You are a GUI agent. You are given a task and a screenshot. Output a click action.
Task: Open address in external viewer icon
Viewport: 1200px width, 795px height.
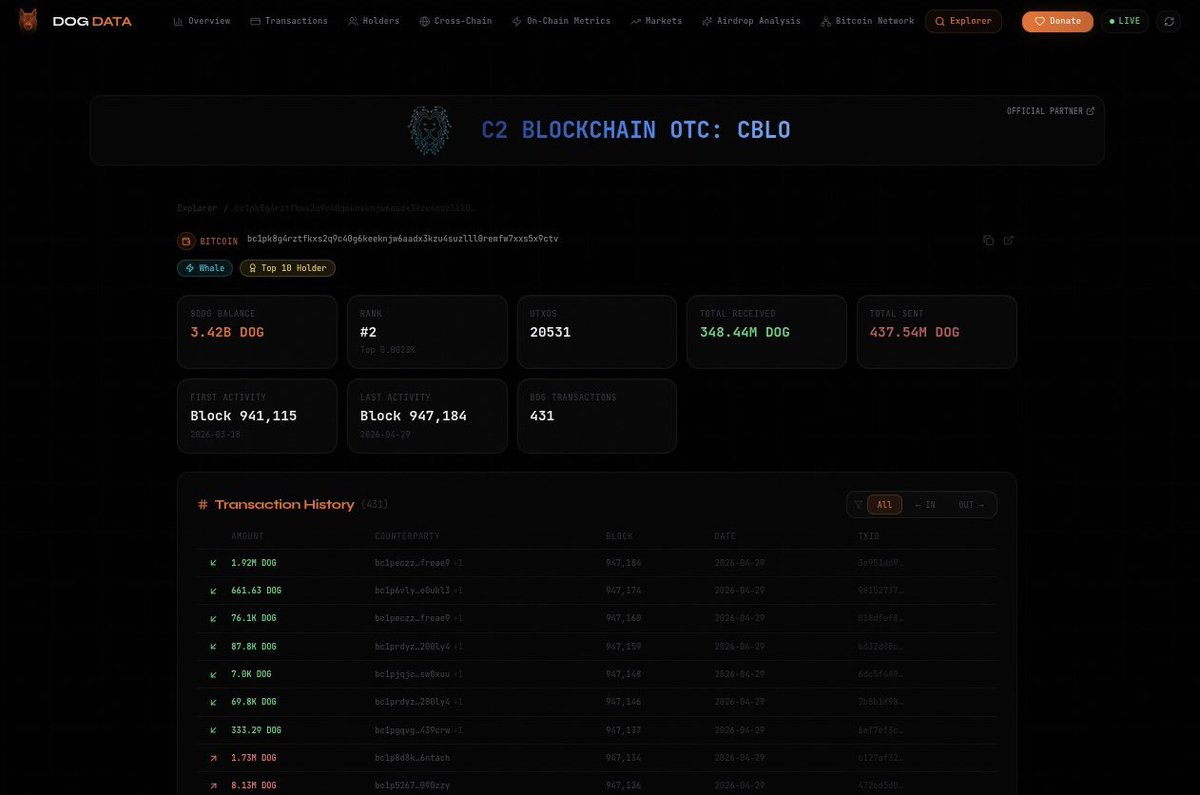(x=1009, y=240)
